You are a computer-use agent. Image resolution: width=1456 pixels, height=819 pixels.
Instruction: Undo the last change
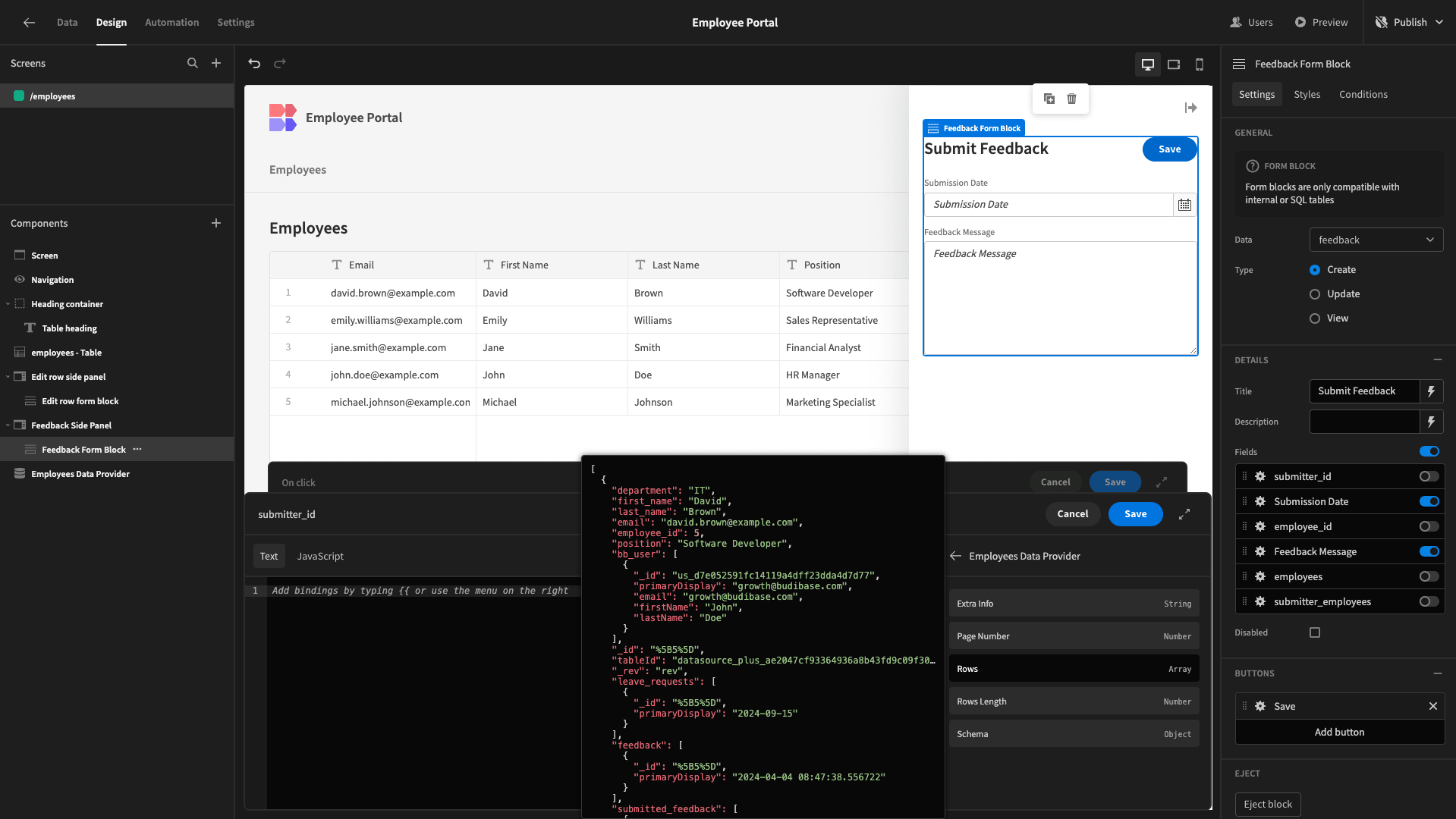coord(254,64)
